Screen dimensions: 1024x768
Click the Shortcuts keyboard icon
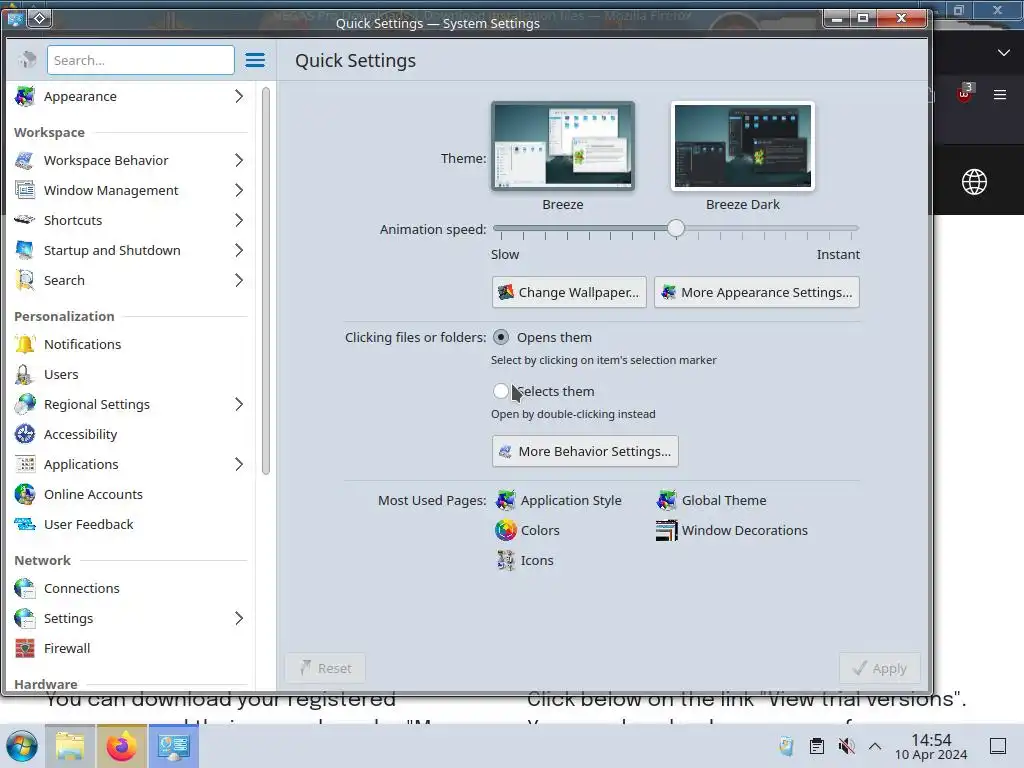[25, 220]
